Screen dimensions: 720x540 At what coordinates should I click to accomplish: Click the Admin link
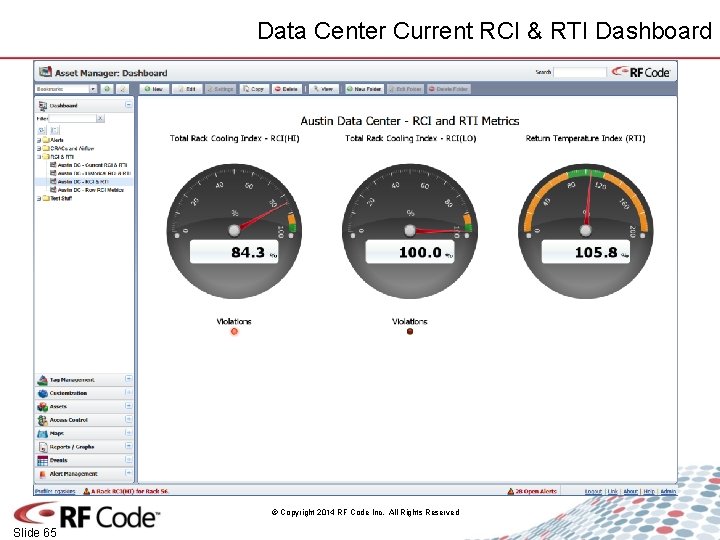point(668,491)
